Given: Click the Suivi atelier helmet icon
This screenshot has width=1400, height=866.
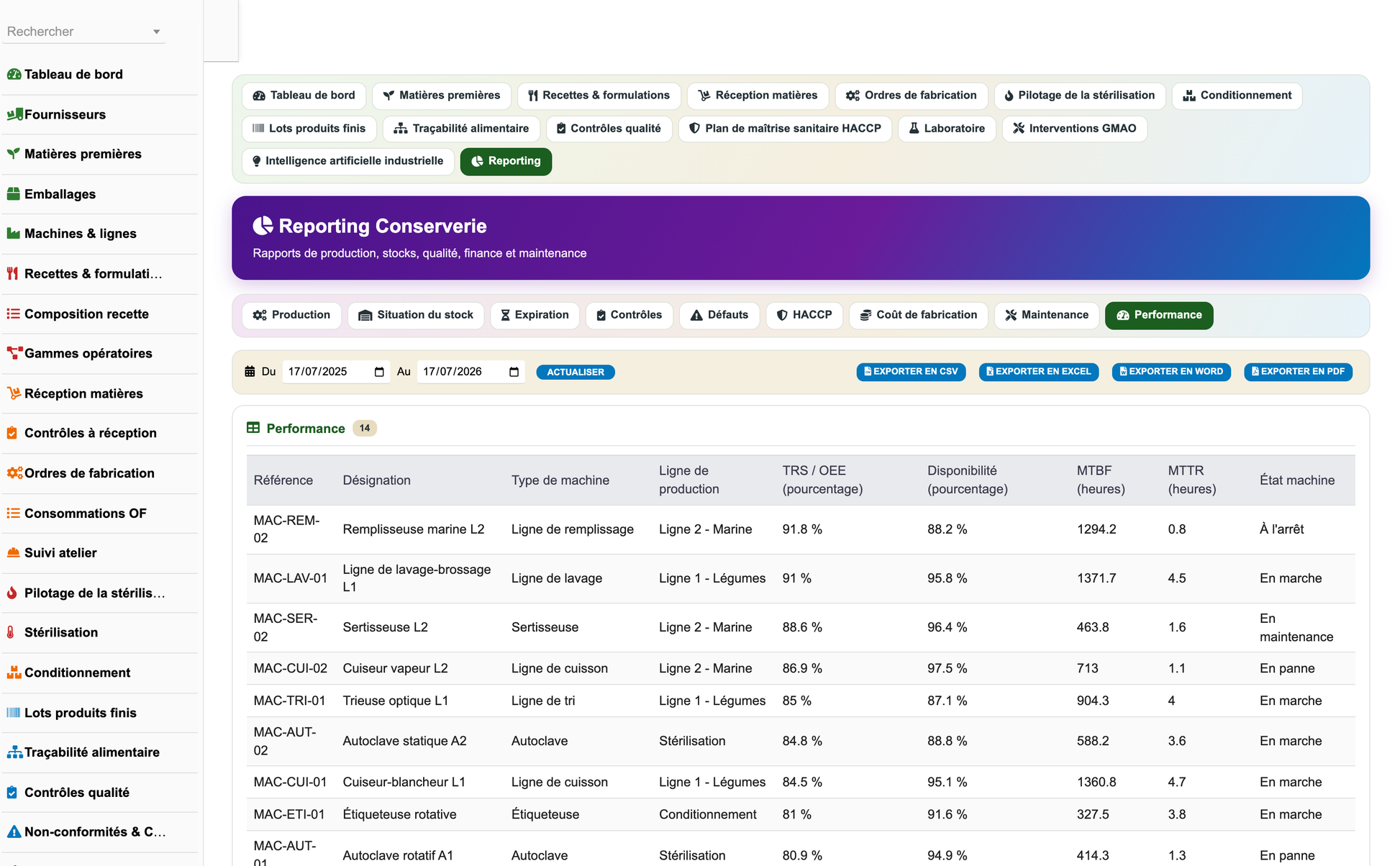Looking at the screenshot, I should coord(14,553).
